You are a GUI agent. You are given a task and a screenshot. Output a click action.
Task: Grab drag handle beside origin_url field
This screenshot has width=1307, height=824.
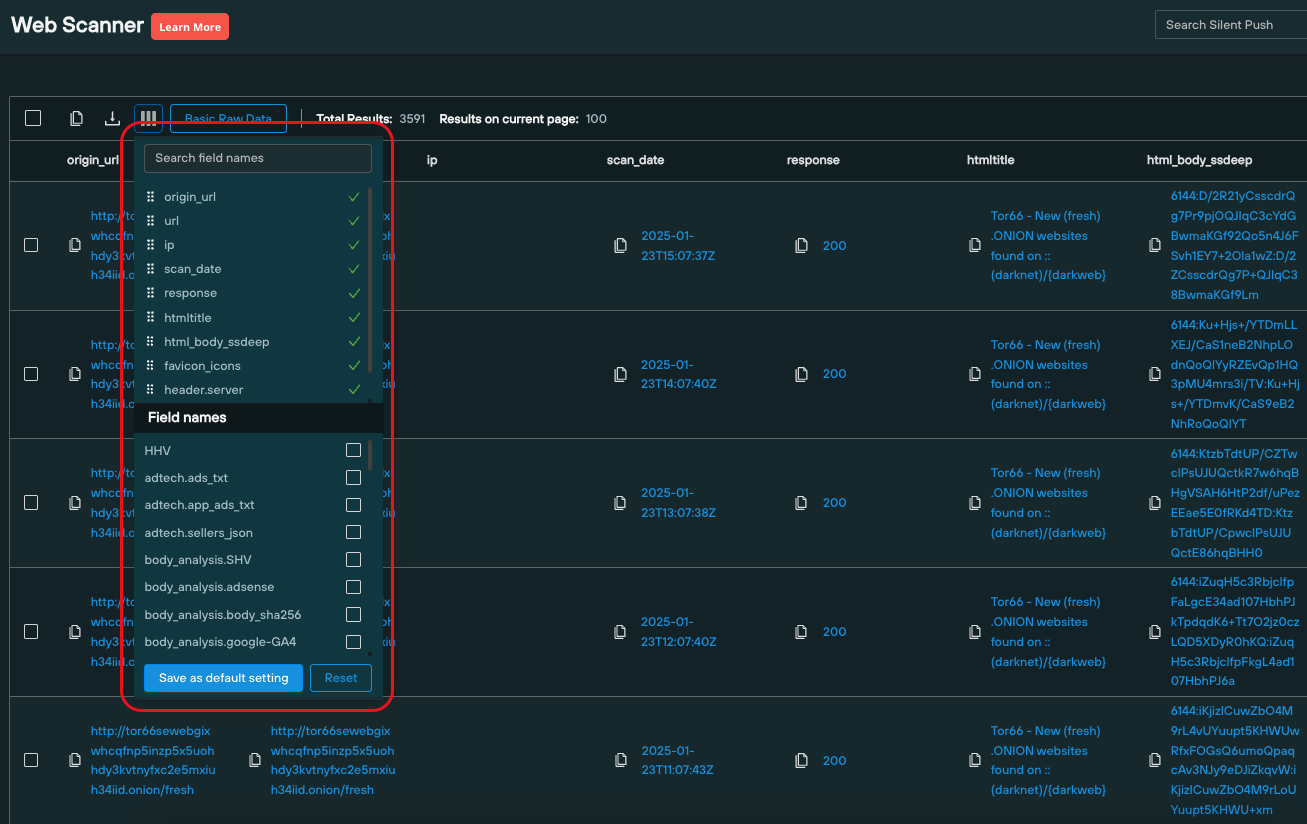click(x=151, y=197)
